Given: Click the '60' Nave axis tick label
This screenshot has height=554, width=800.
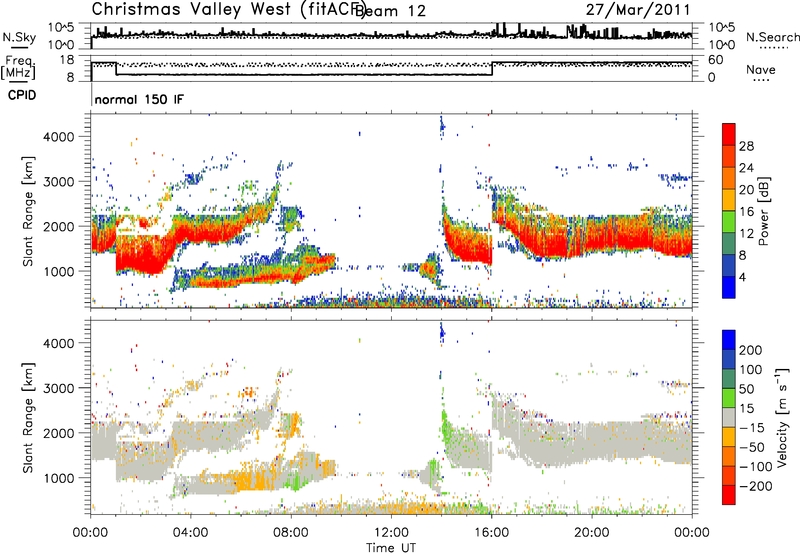Looking at the screenshot, I should tap(716, 60).
